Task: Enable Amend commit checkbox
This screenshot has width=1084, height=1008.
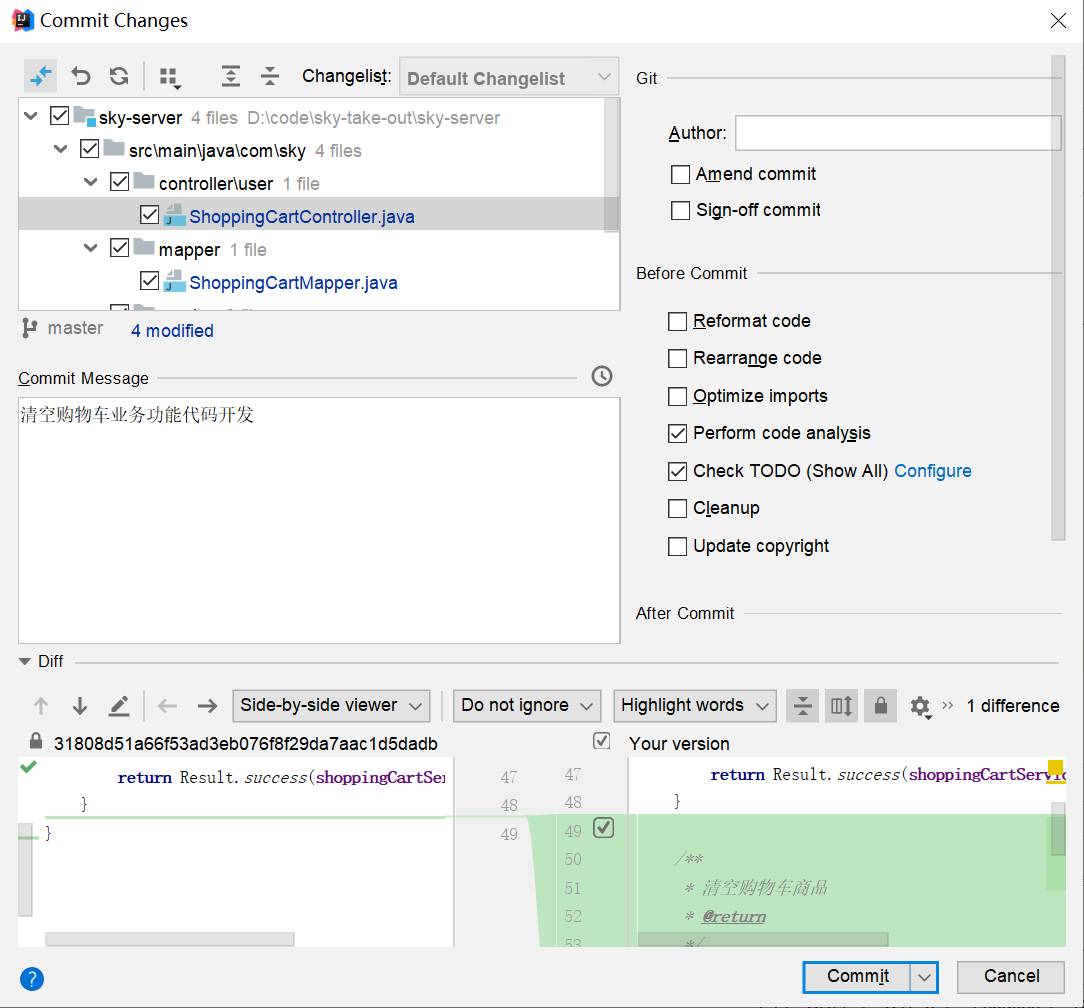Action: (x=680, y=174)
